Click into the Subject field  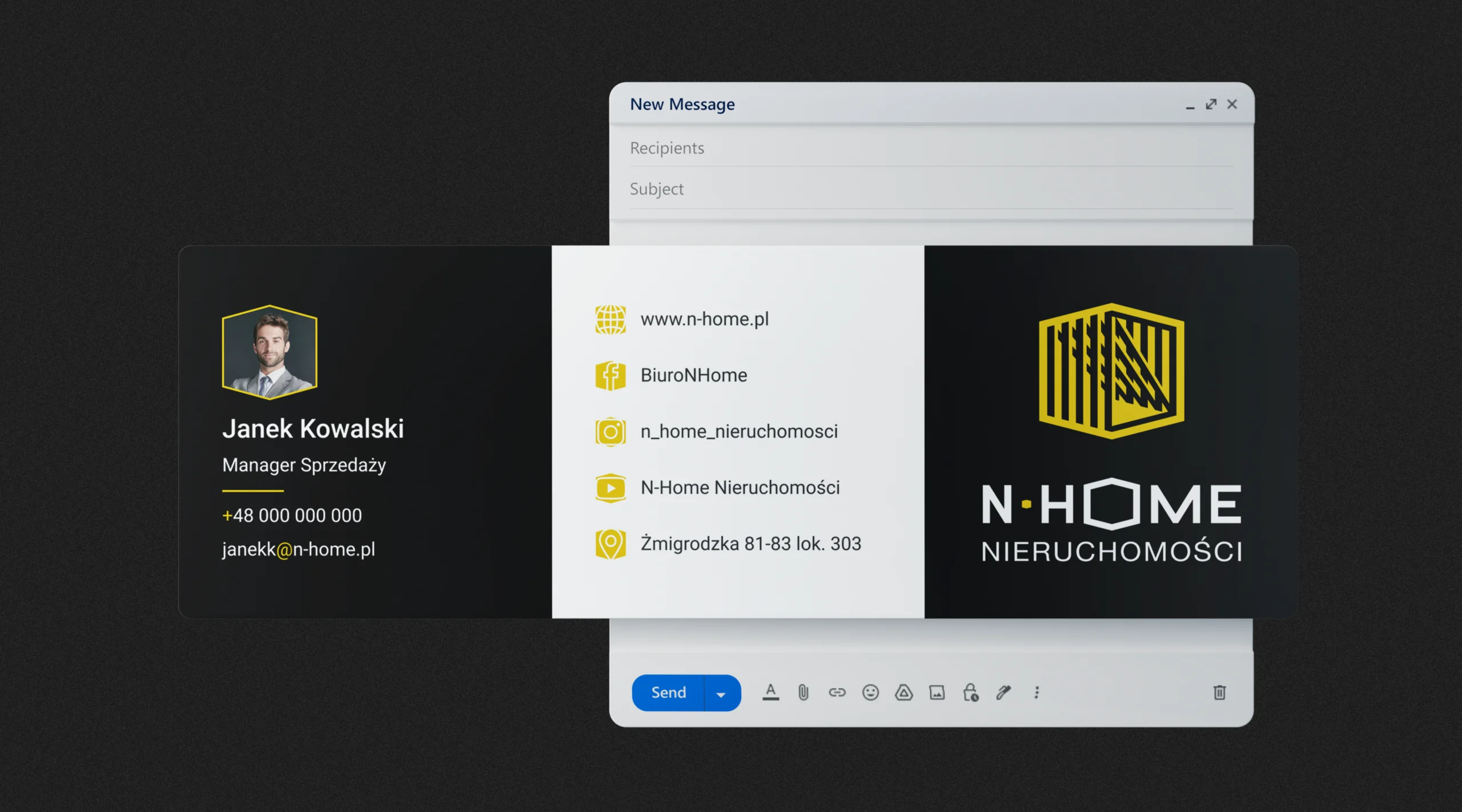(x=931, y=189)
